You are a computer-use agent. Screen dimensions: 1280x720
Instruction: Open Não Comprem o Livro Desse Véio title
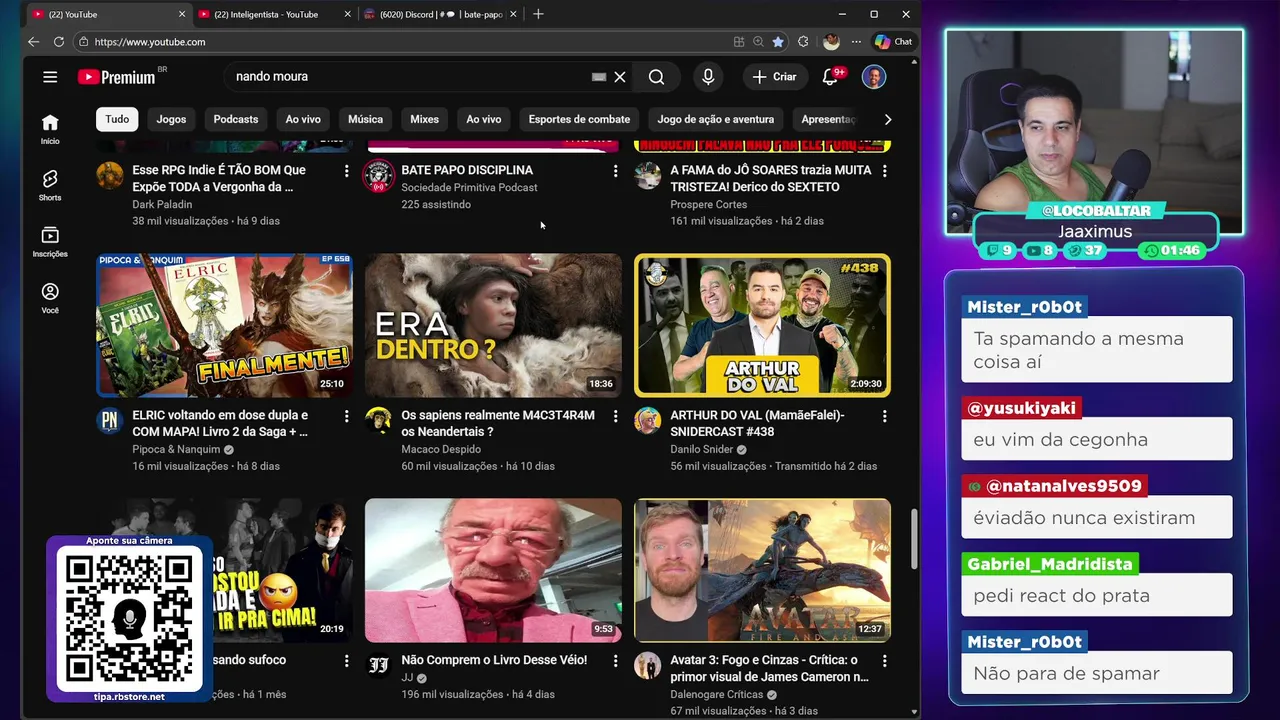[494, 660]
